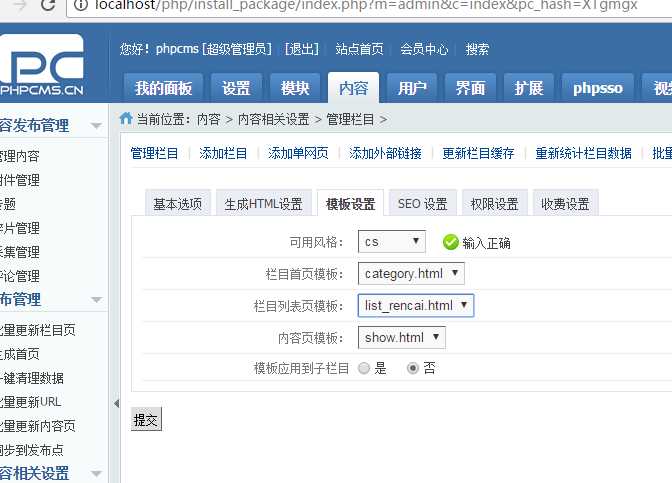Open 批量更新栏目页 in the sidebar

click(x=38, y=330)
